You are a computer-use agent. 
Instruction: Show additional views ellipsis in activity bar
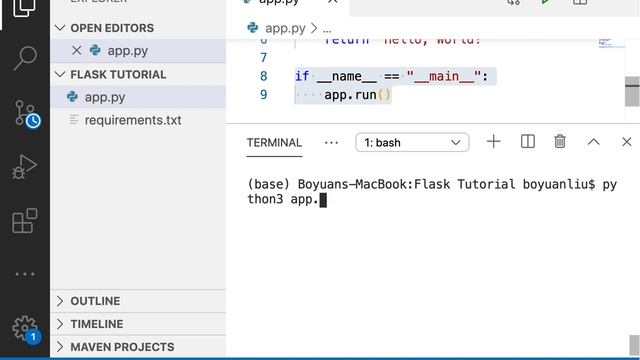tap(24, 274)
